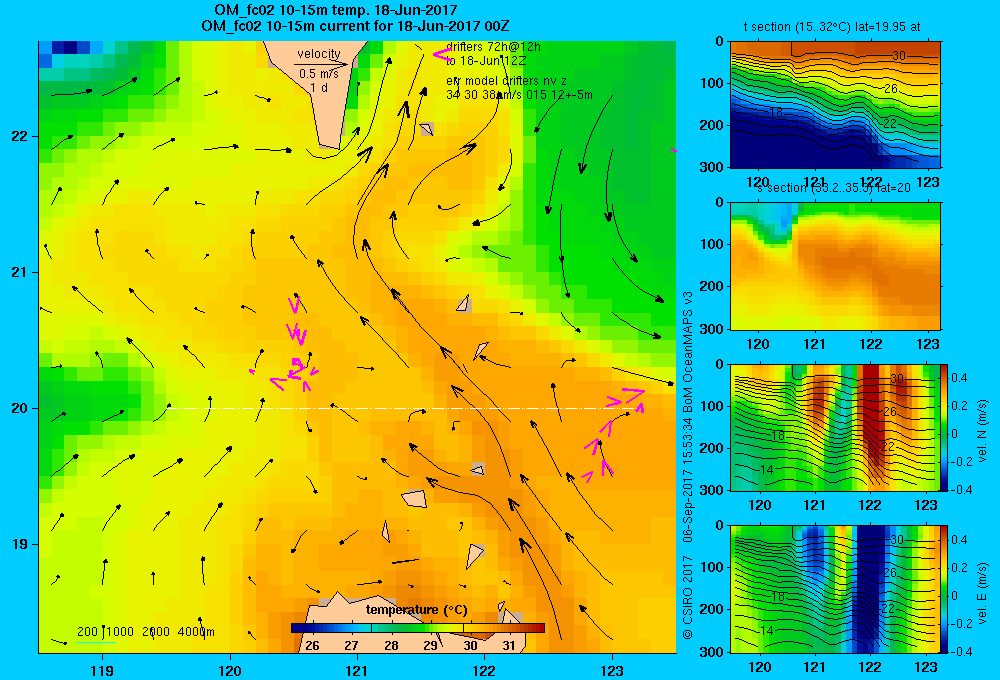The height and width of the screenshot is (680, 1000).
Task: Click the 't section (15..32°C) lat=19.95 at' title
Action: pos(832,27)
